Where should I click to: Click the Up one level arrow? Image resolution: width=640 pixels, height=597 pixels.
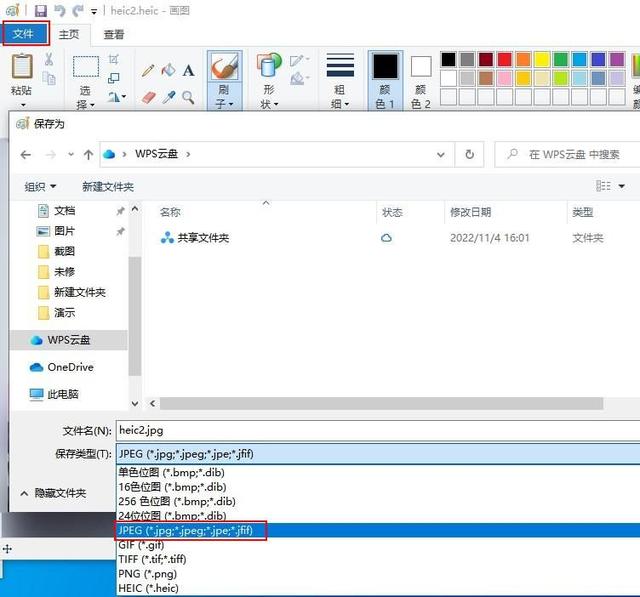pos(88,155)
